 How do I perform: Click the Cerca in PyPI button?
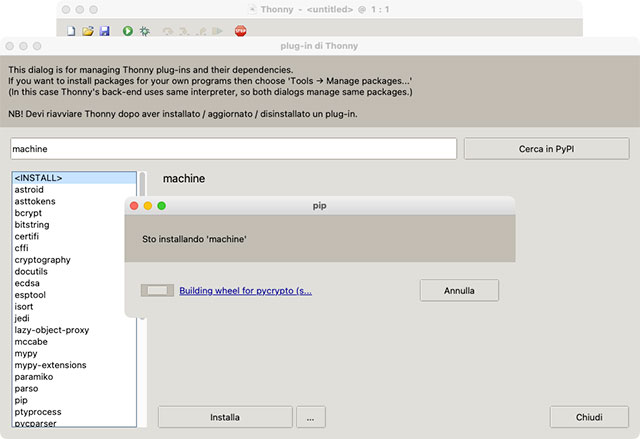546,148
